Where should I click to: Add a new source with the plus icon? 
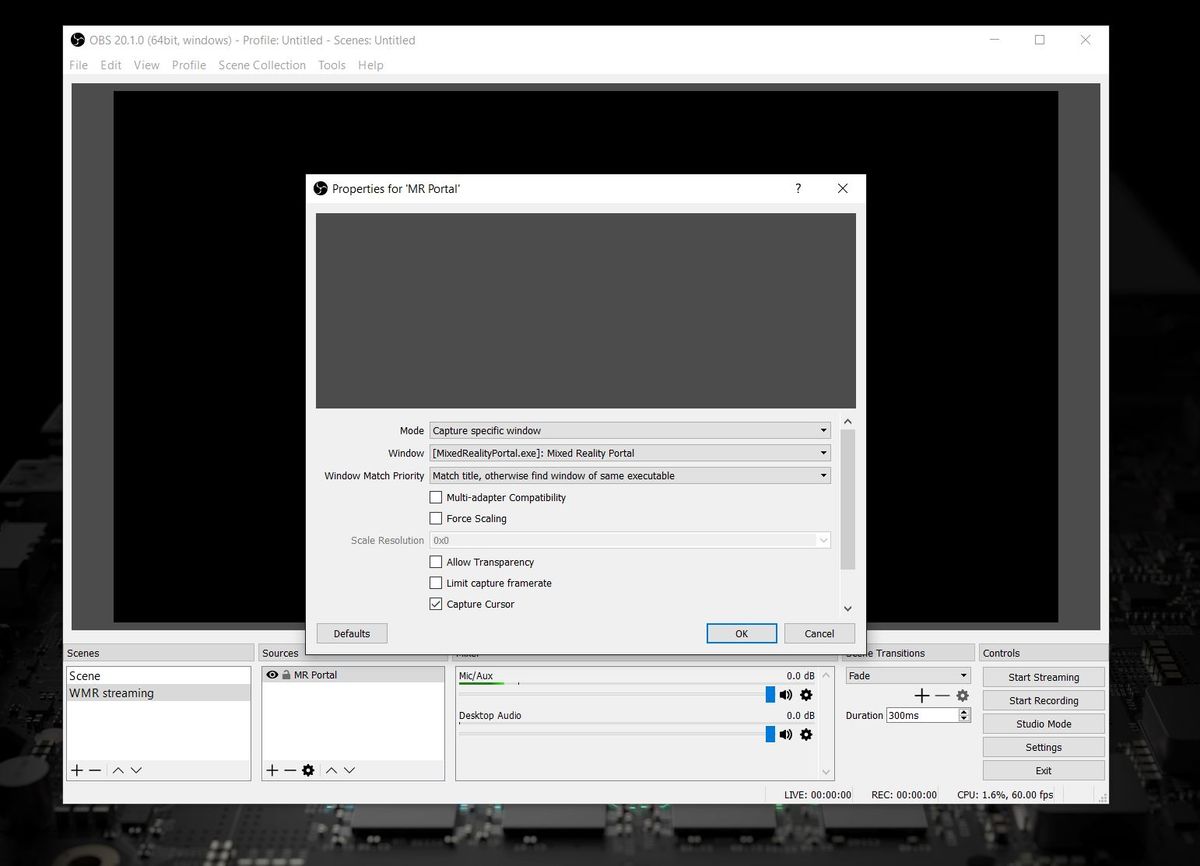click(x=271, y=770)
